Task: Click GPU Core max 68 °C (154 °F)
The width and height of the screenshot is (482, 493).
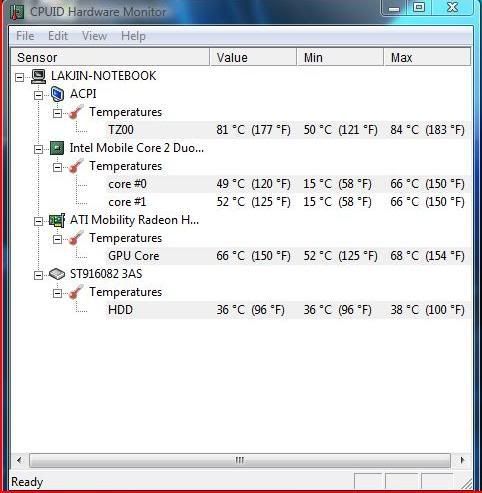Action: 427,256
